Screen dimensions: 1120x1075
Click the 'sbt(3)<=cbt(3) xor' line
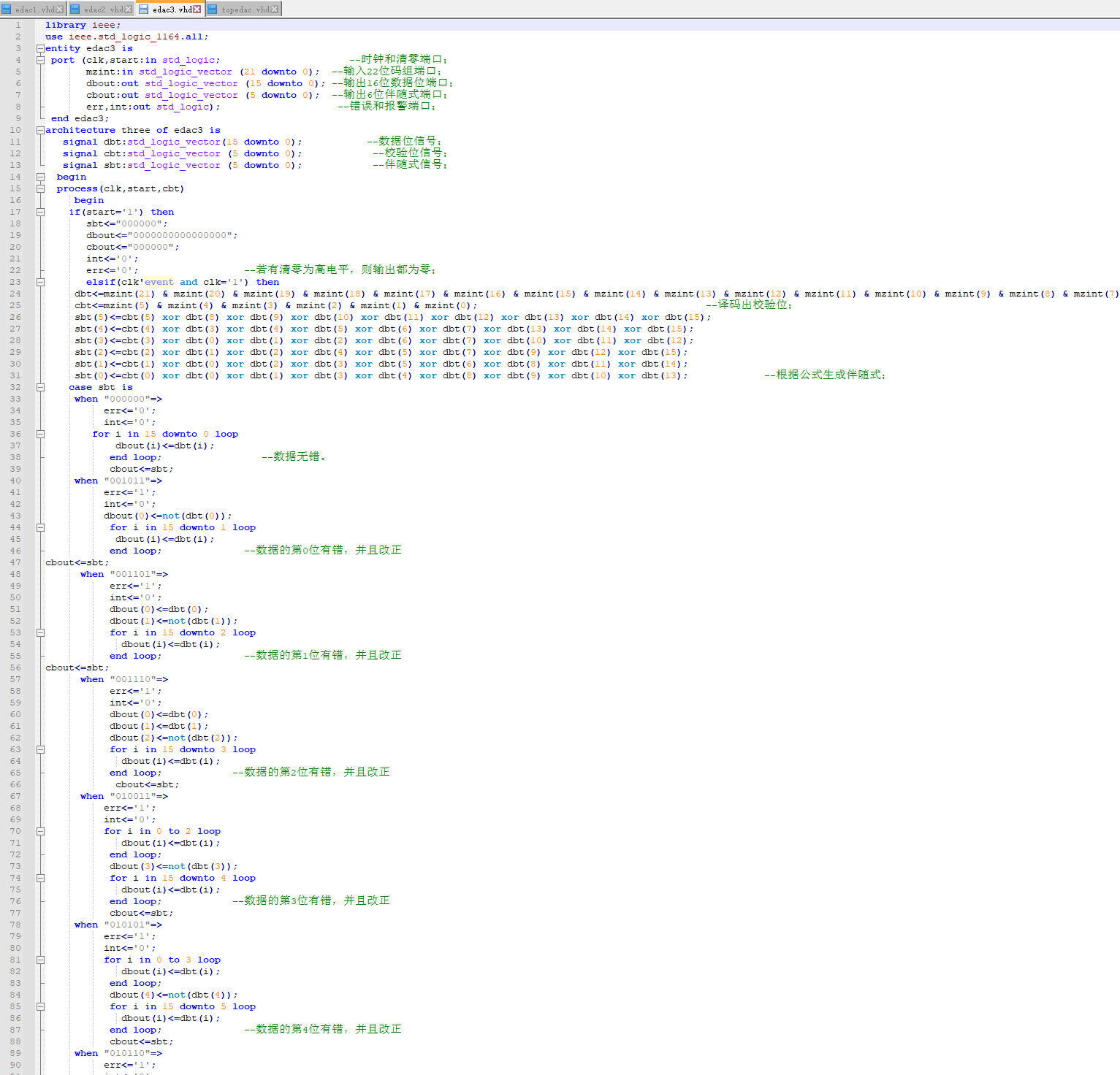tap(384, 340)
